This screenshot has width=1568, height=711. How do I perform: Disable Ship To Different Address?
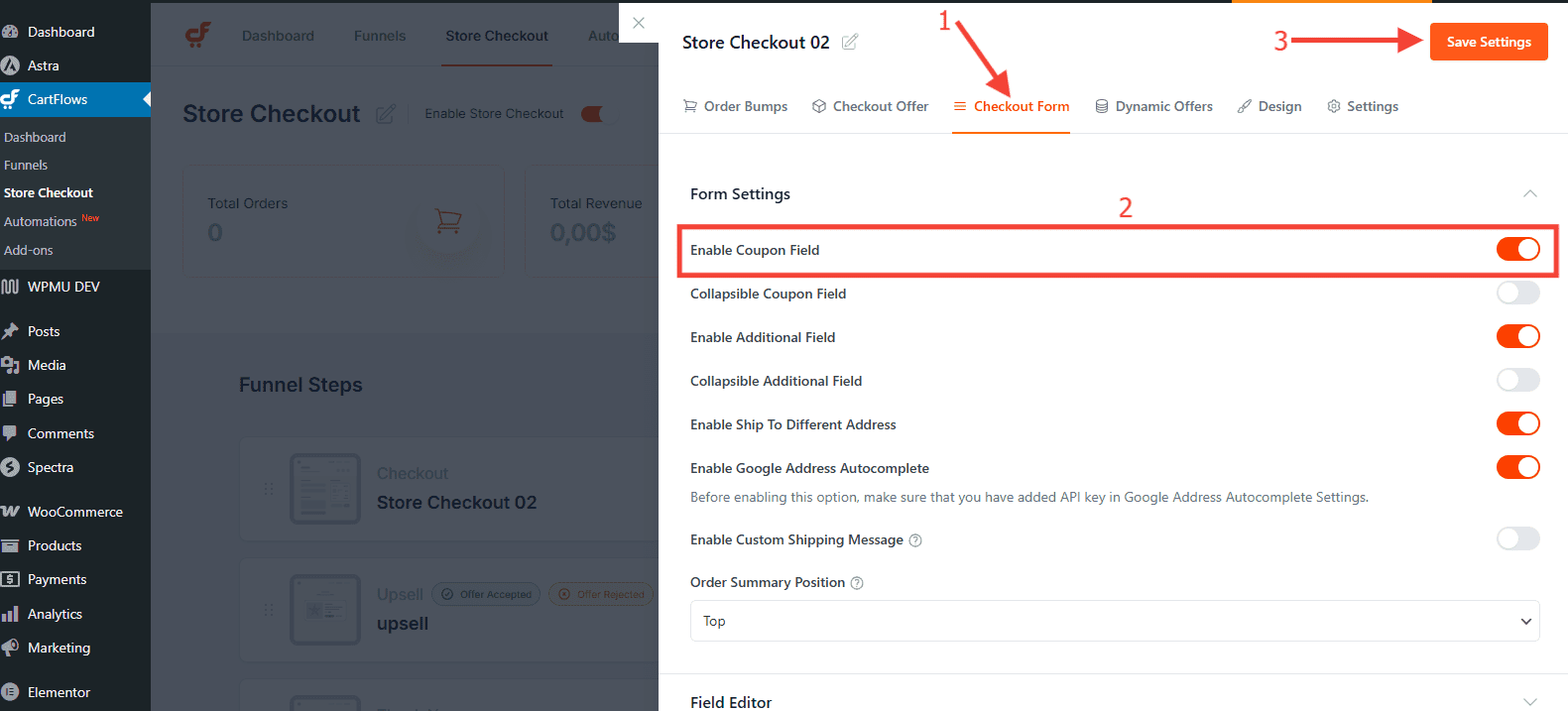(1518, 423)
